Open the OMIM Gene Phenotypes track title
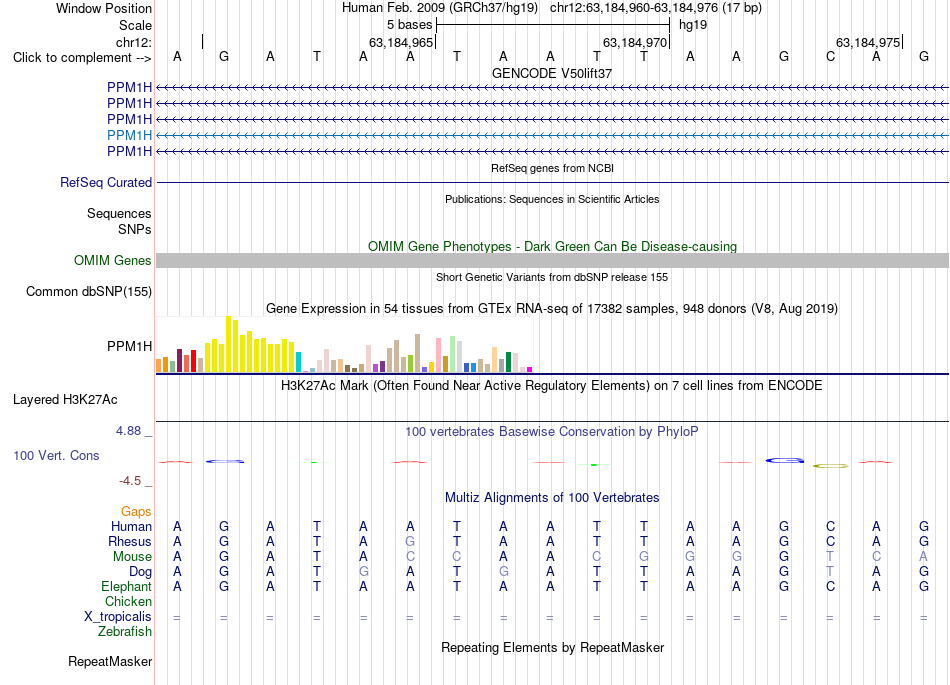This screenshot has width=950, height=685. click(x=552, y=247)
